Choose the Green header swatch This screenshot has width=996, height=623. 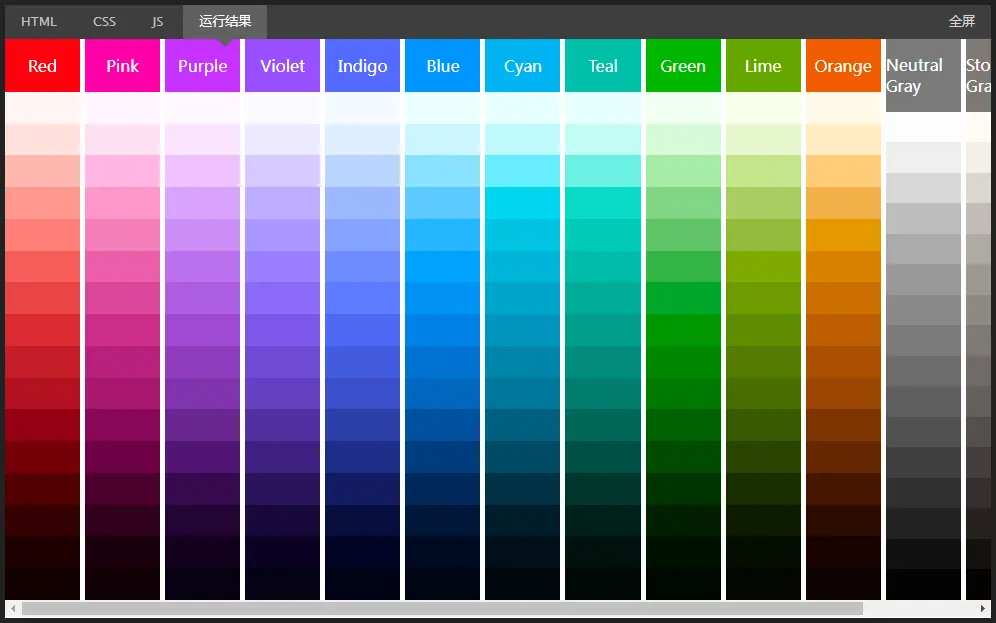[683, 66]
